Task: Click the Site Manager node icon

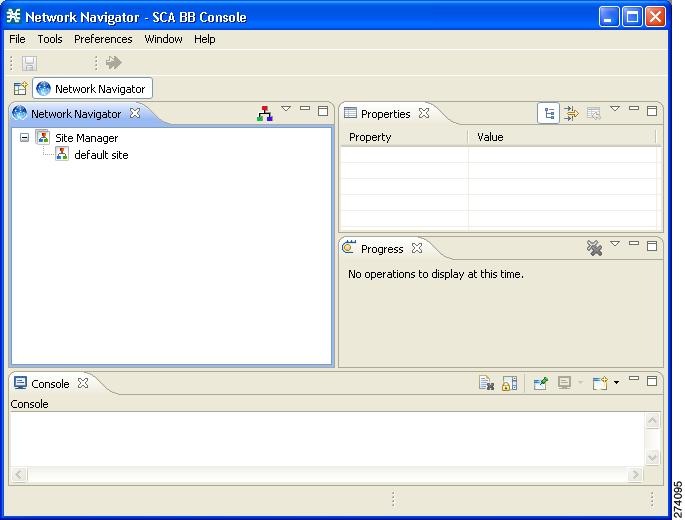Action: point(43,137)
